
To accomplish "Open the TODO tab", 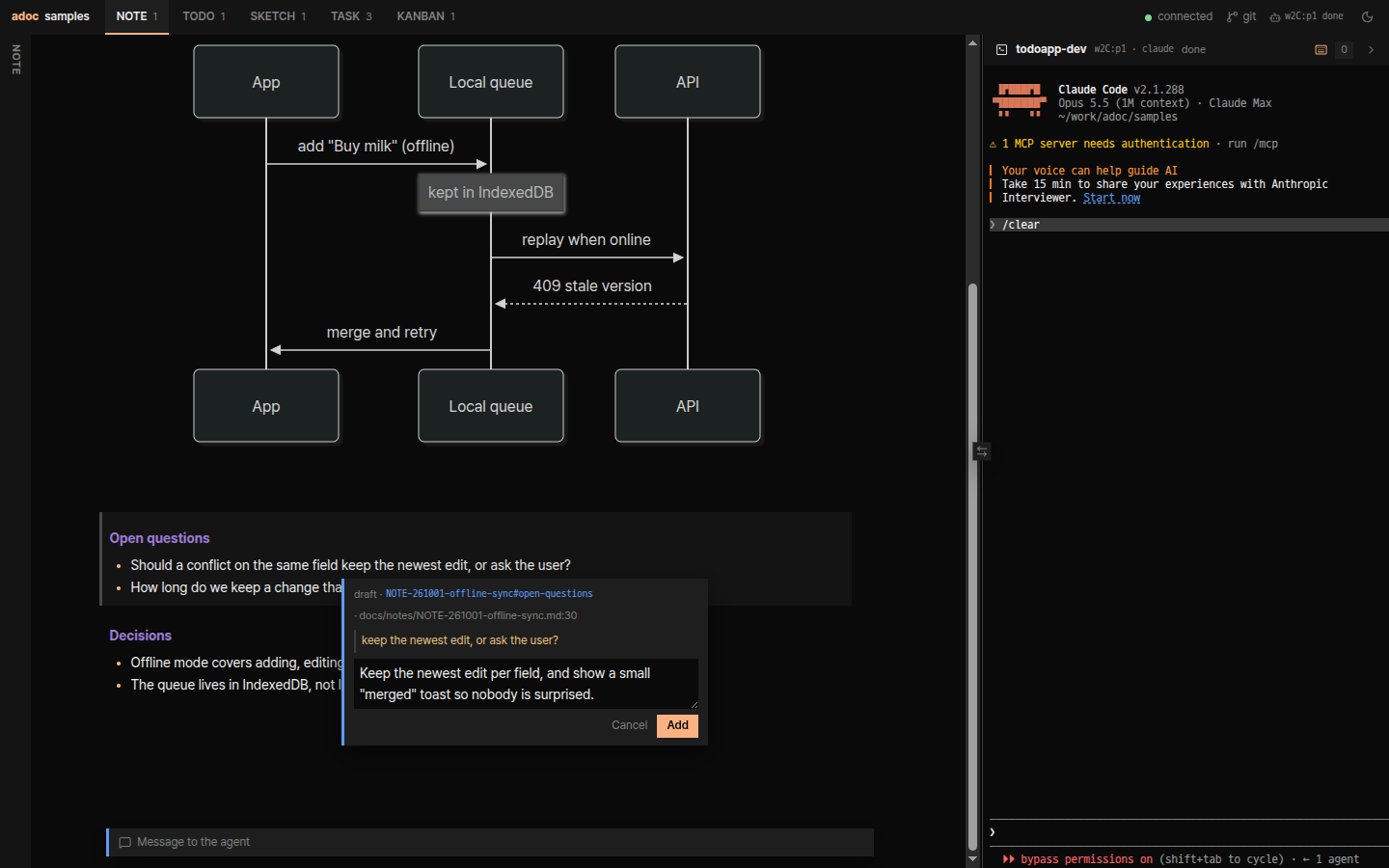I will (204, 16).
